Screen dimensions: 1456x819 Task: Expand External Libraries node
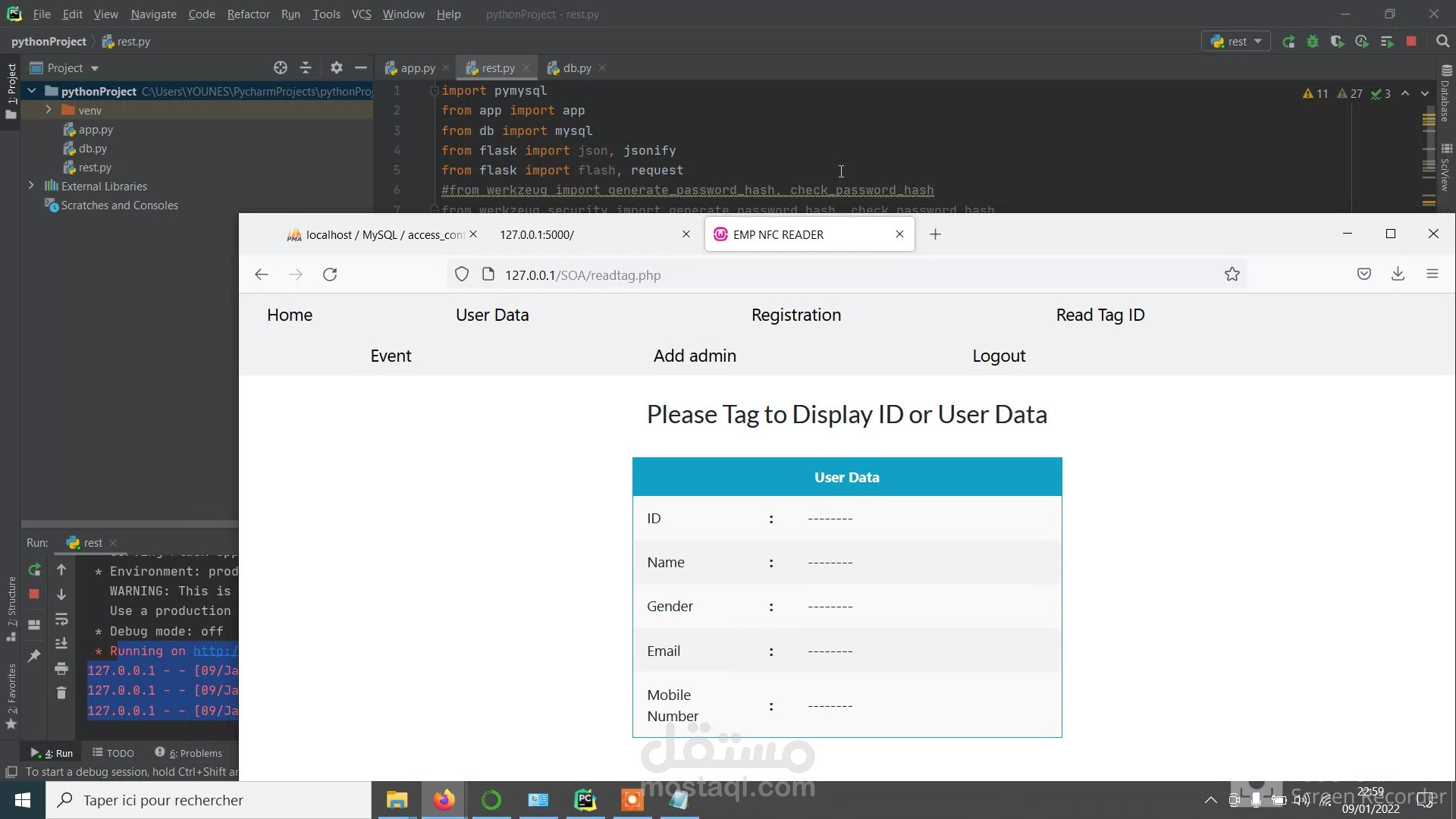click(x=31, y=186)
